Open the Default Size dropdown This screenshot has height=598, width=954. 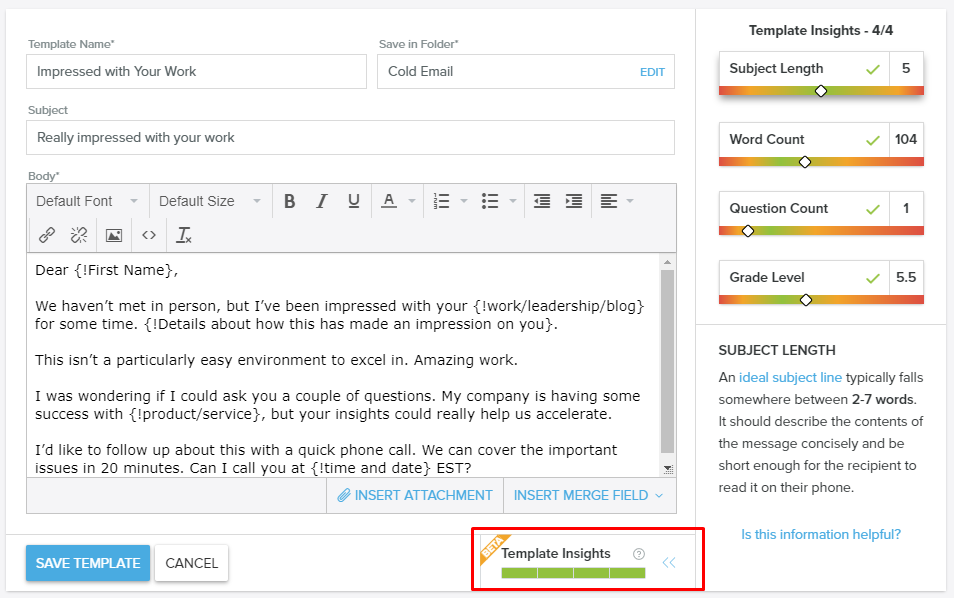pyautogui.click(x=209, y=201)
